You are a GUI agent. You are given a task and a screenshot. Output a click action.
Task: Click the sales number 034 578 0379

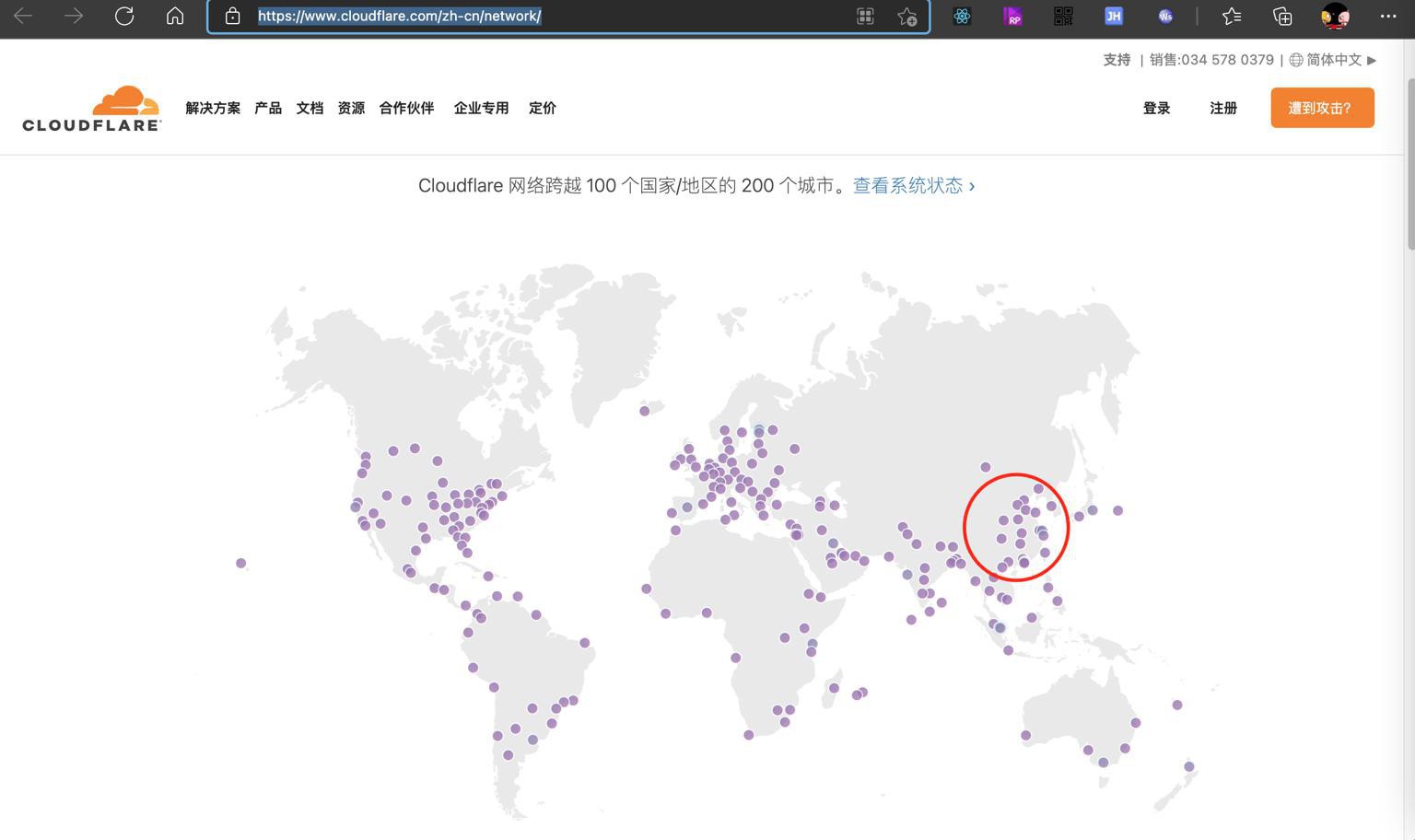1227,60
